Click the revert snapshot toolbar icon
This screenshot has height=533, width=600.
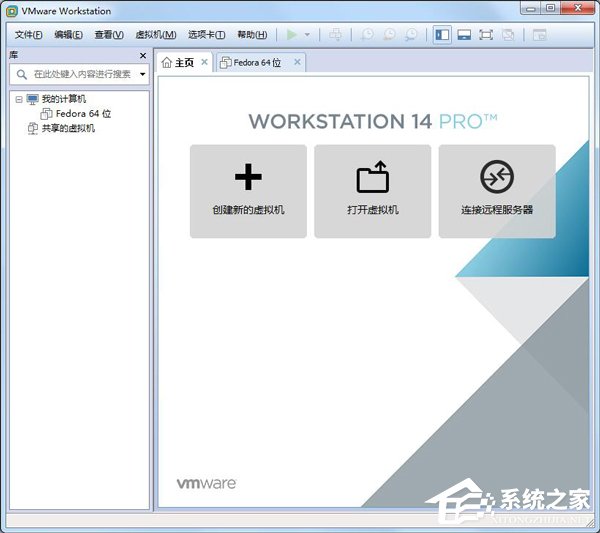pos(388,35)
